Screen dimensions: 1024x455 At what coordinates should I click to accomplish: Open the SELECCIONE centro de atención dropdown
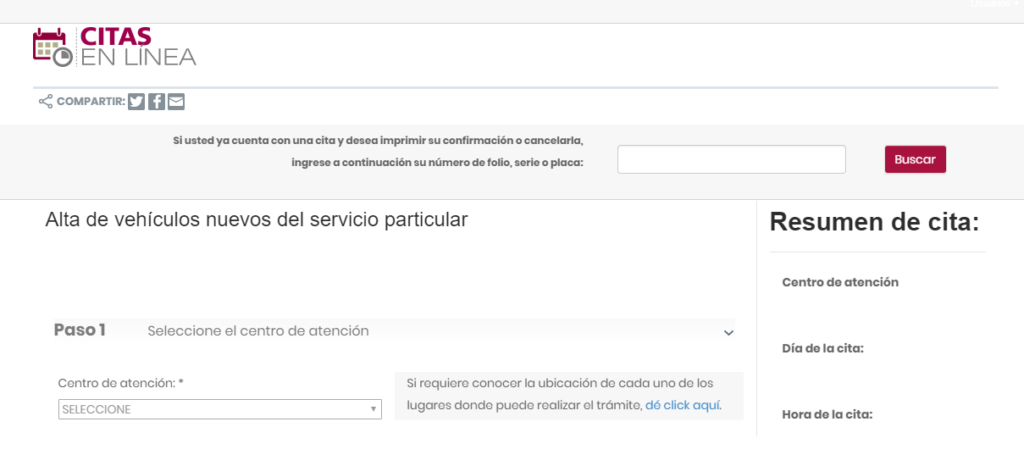219,409
